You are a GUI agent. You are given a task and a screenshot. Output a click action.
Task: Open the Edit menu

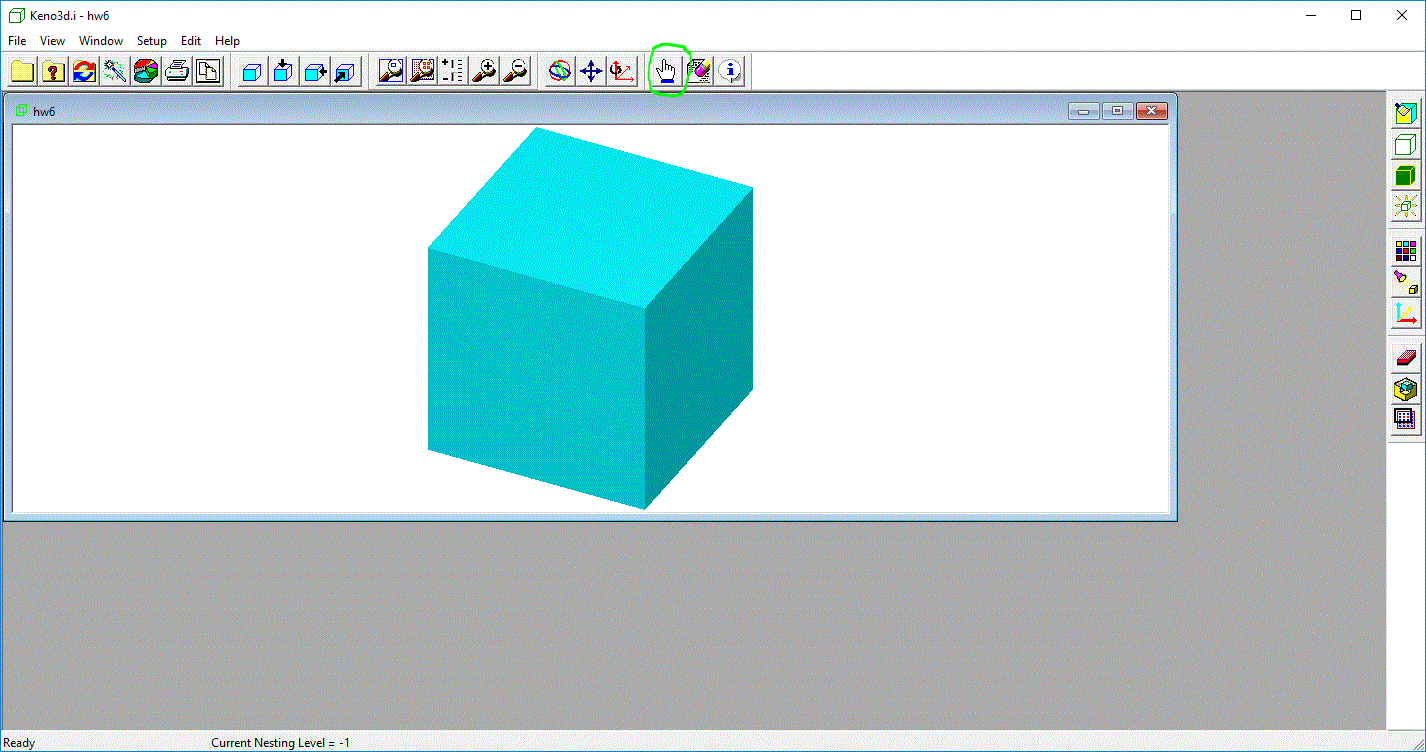(x=191, y=41)
